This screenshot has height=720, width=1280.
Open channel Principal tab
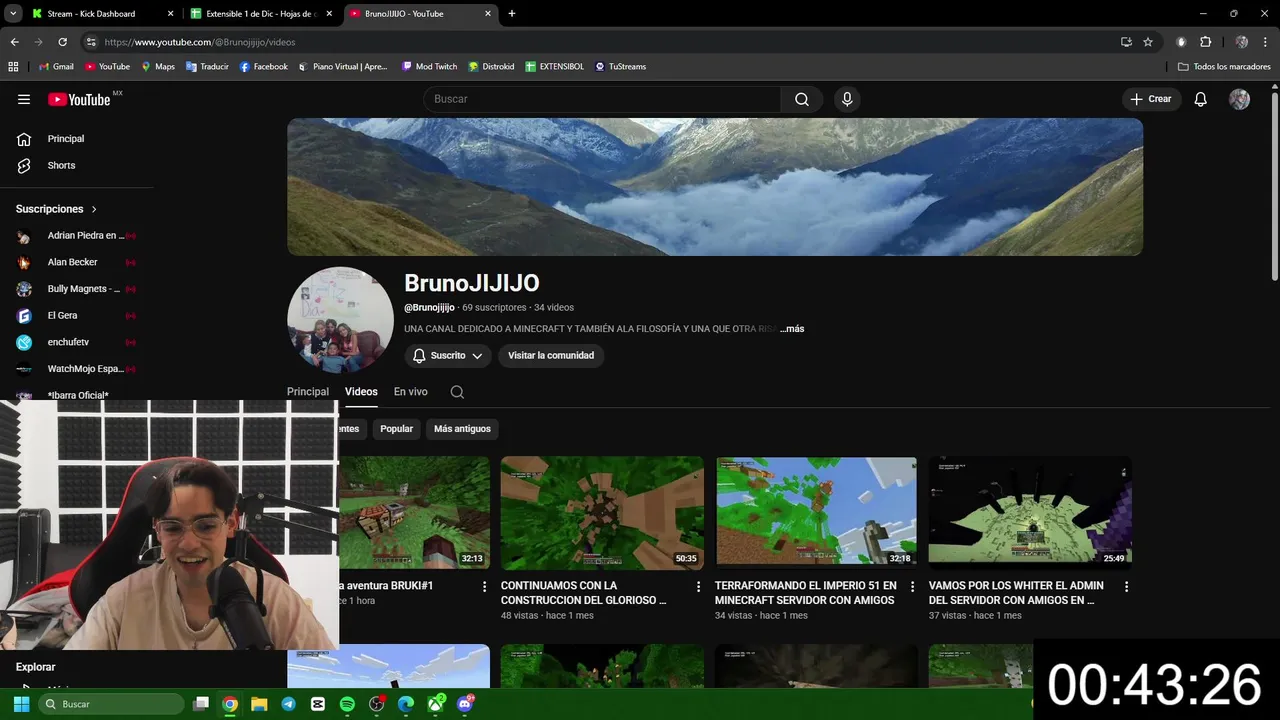click(x=308, y=392)
